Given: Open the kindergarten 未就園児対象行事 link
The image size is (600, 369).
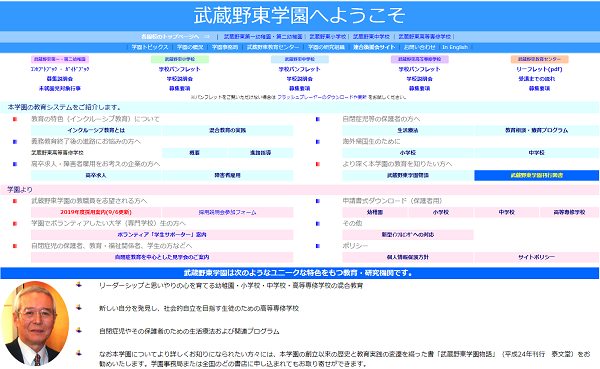Looking at the screenshot, I should (60, 88).
